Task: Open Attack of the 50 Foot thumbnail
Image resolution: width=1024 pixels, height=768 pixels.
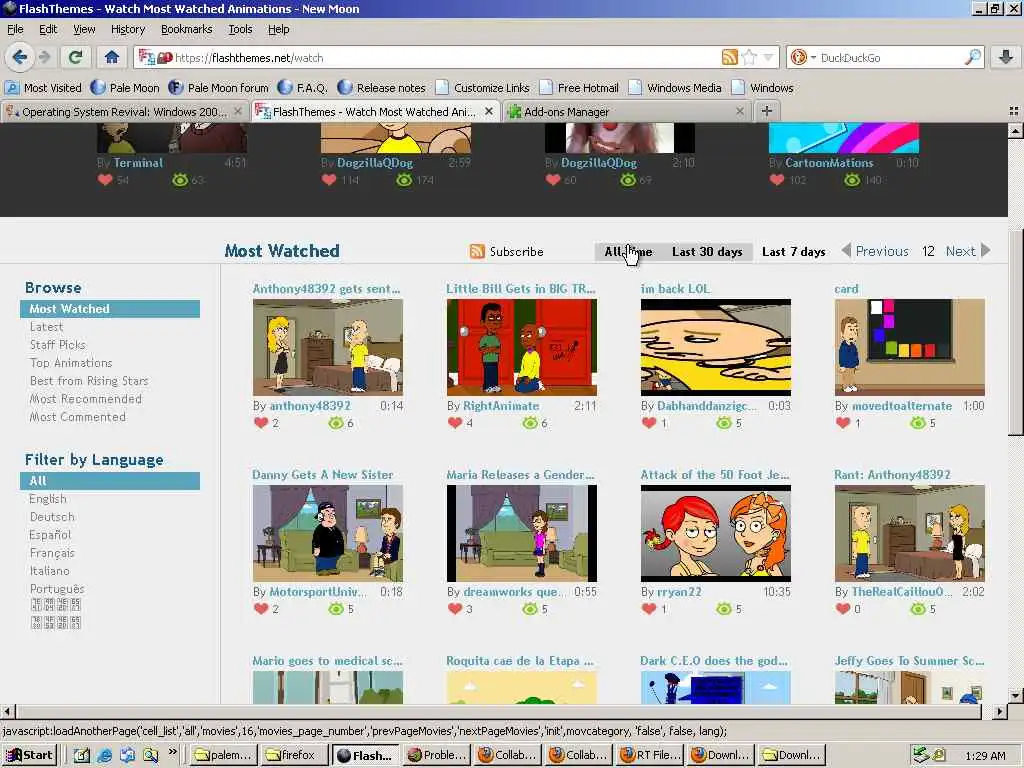Action: (x=716, y=533)
